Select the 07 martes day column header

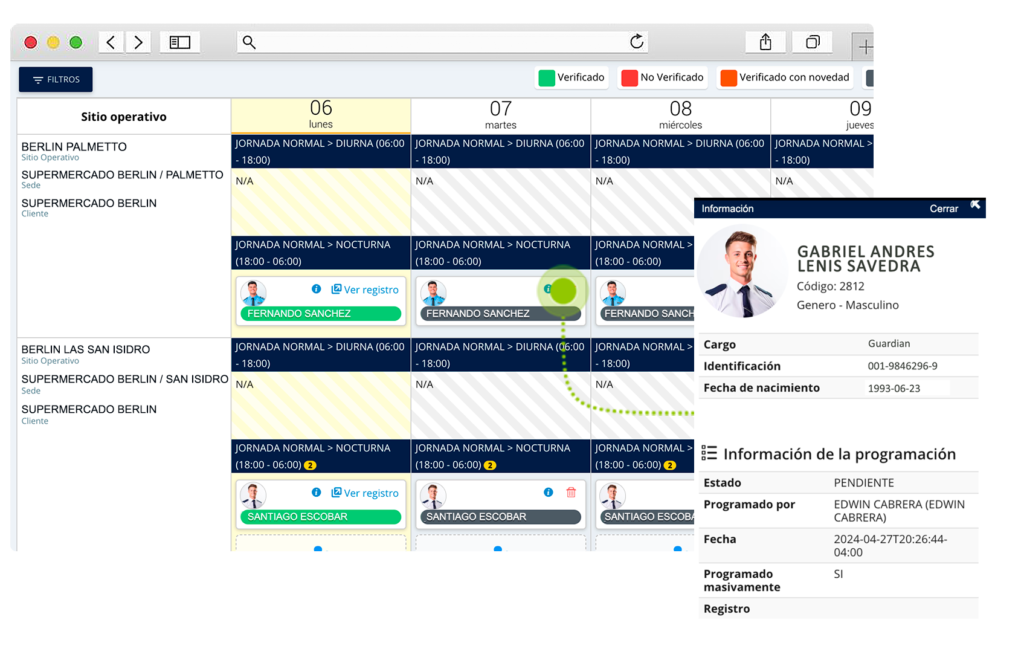click(x=500, y=115)
